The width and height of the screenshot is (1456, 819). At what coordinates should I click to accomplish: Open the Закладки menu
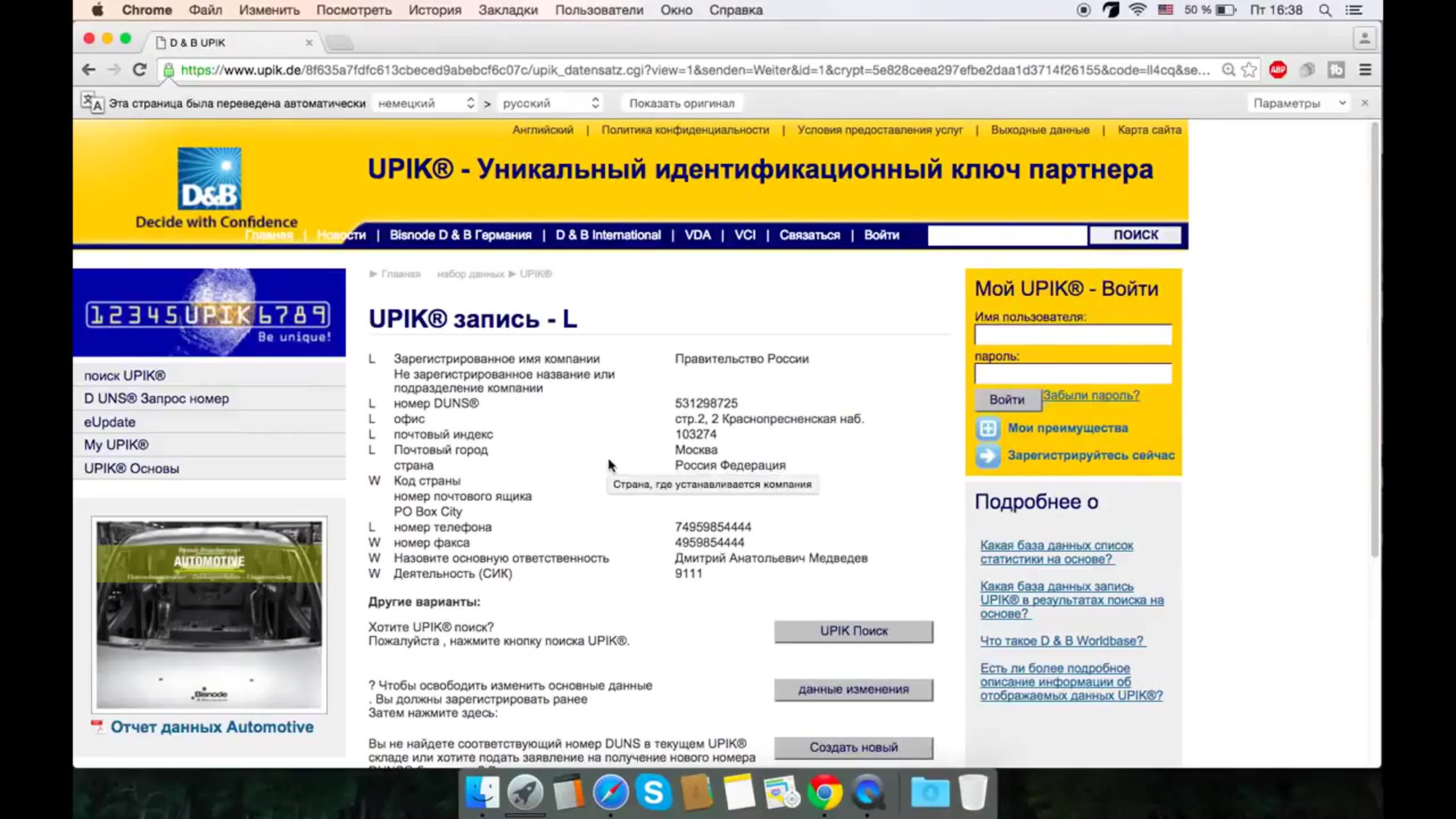[x=508, y=10]
